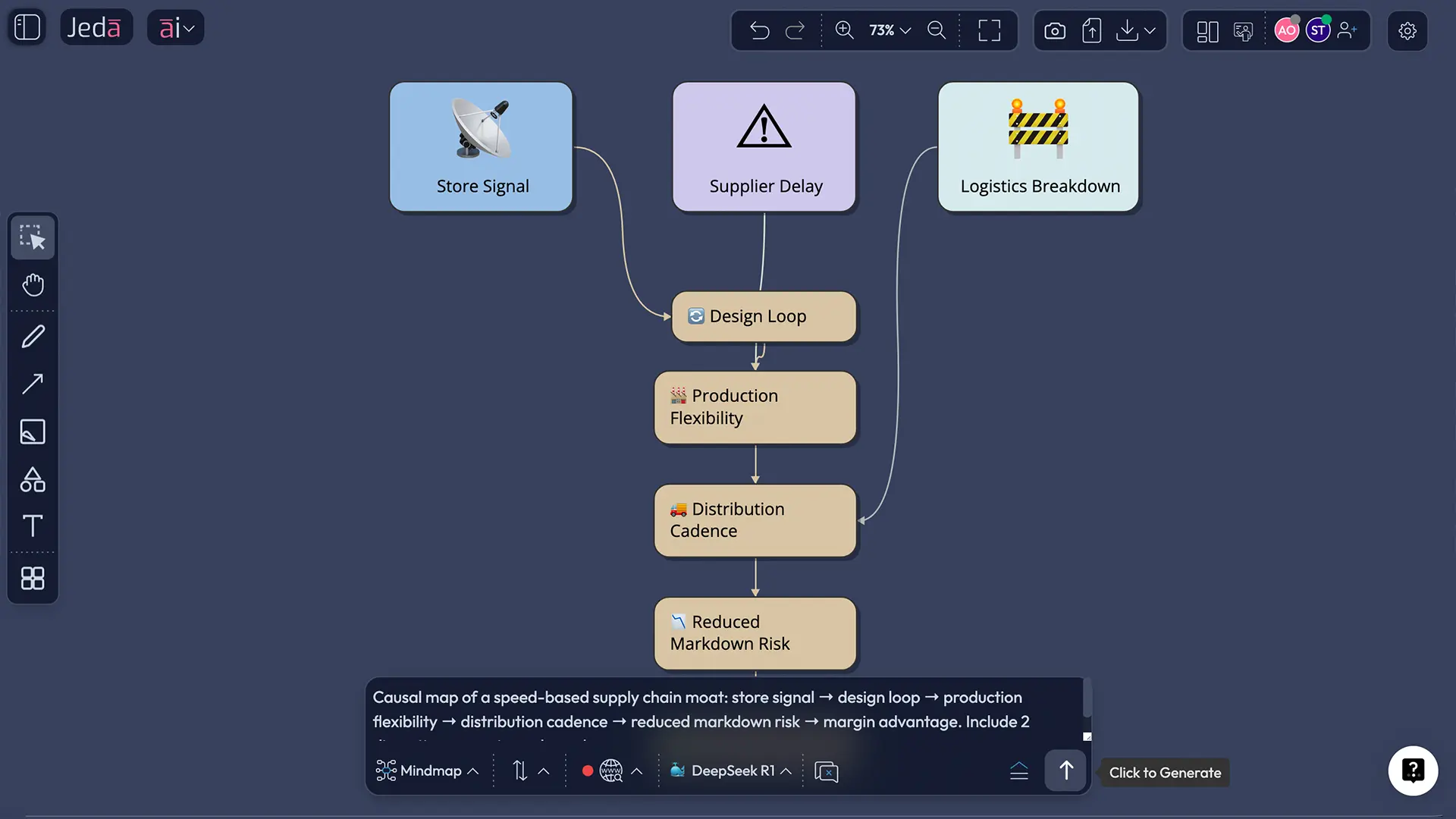Pick the Arrow connector tool
1456x819 pixels.
pyautogui.click(x=33, y=384)
